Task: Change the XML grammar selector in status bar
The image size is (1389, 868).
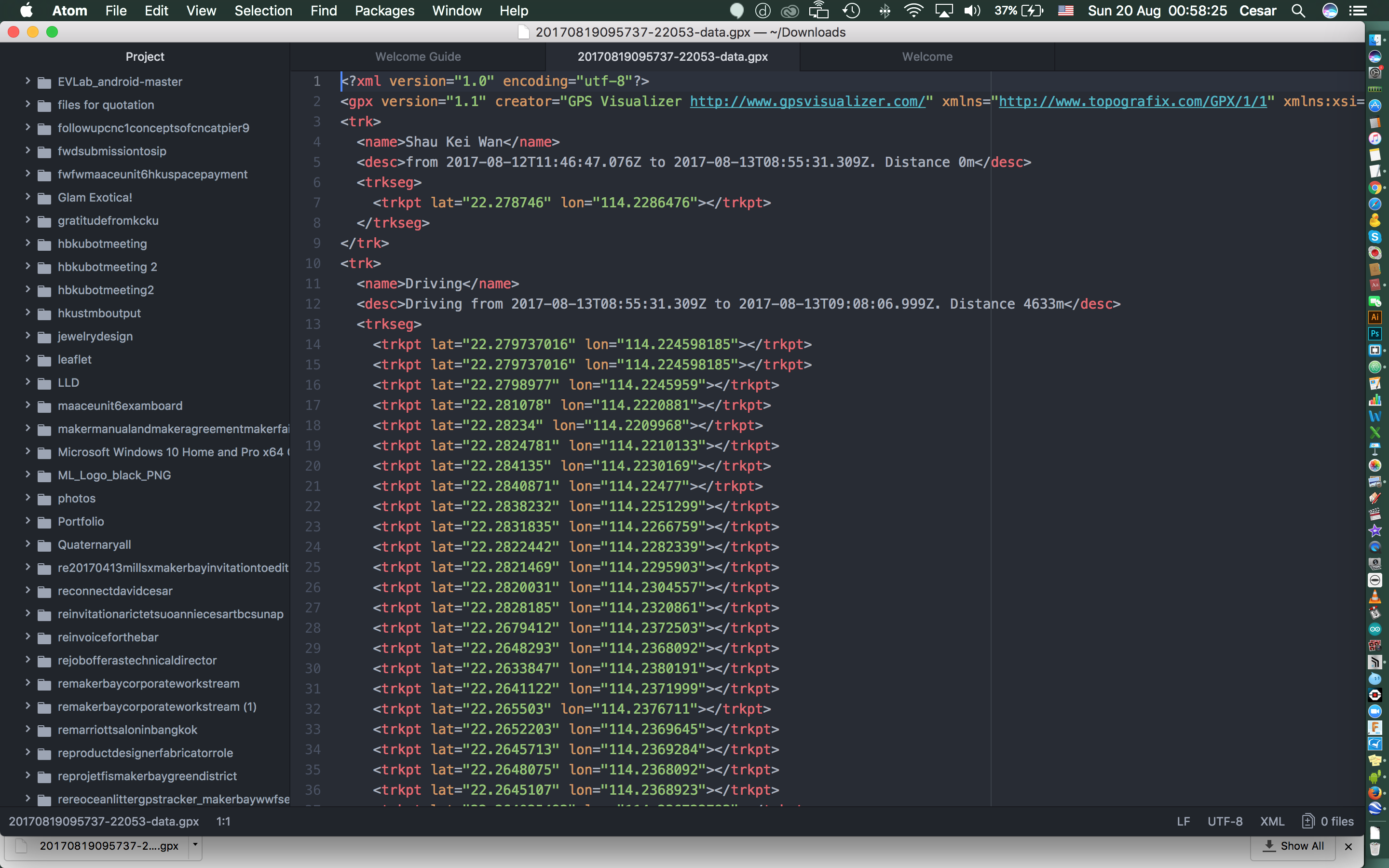Action: click(x=1272, y=822)
